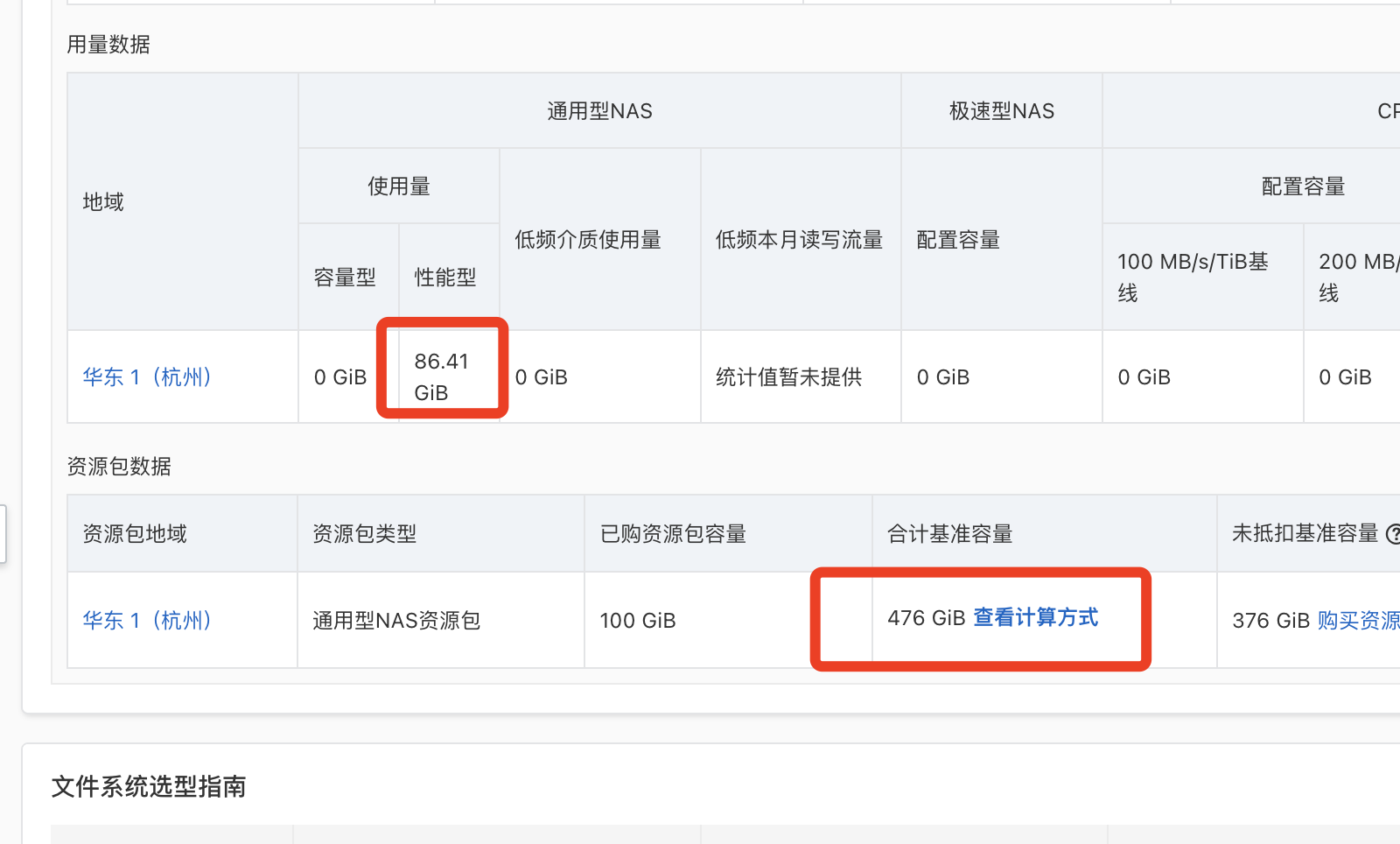1400x844 pixels.
Task: Click the 低频本月读写流量 header
Action: 800,240
